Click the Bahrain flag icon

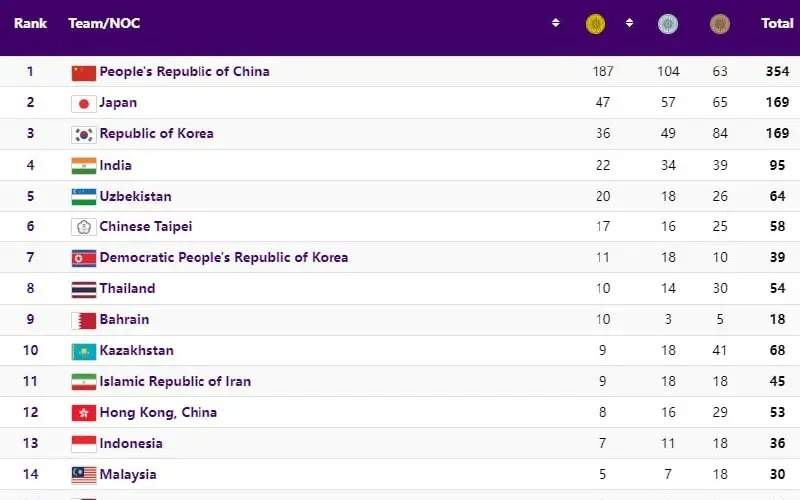(x=84, y=321)
